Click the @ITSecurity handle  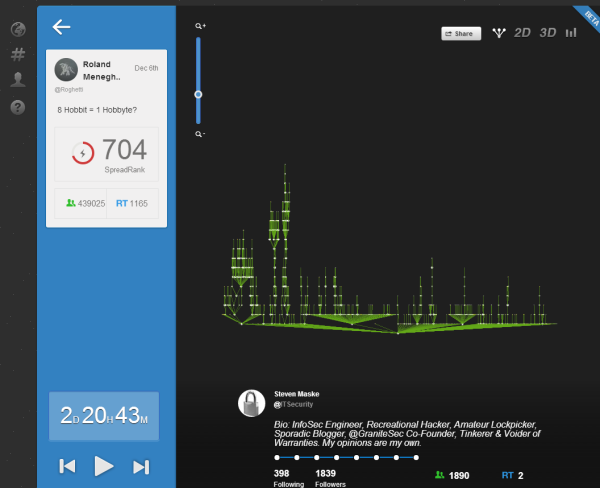coord(293,405)
